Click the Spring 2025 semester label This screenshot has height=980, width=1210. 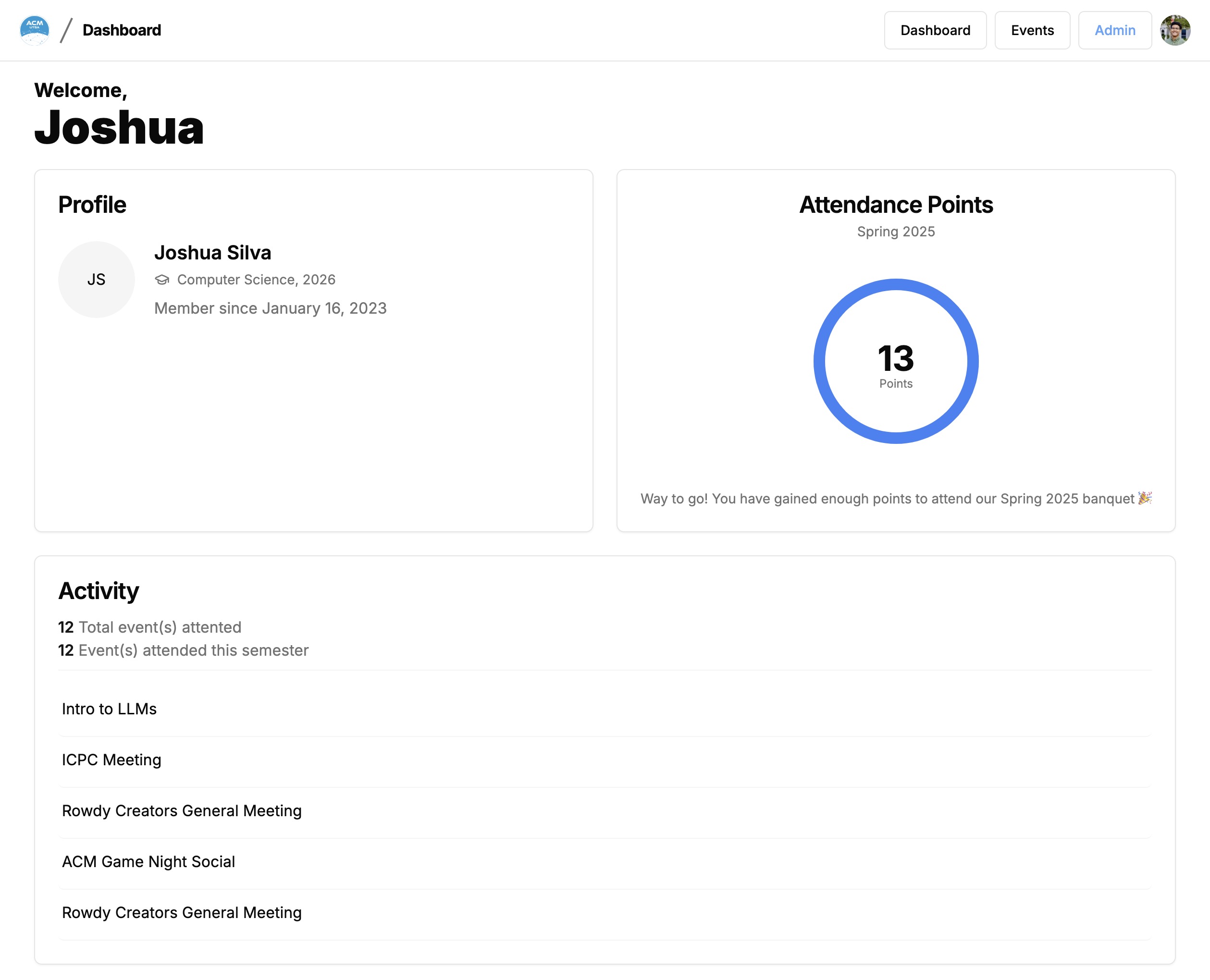coord(896,232)
